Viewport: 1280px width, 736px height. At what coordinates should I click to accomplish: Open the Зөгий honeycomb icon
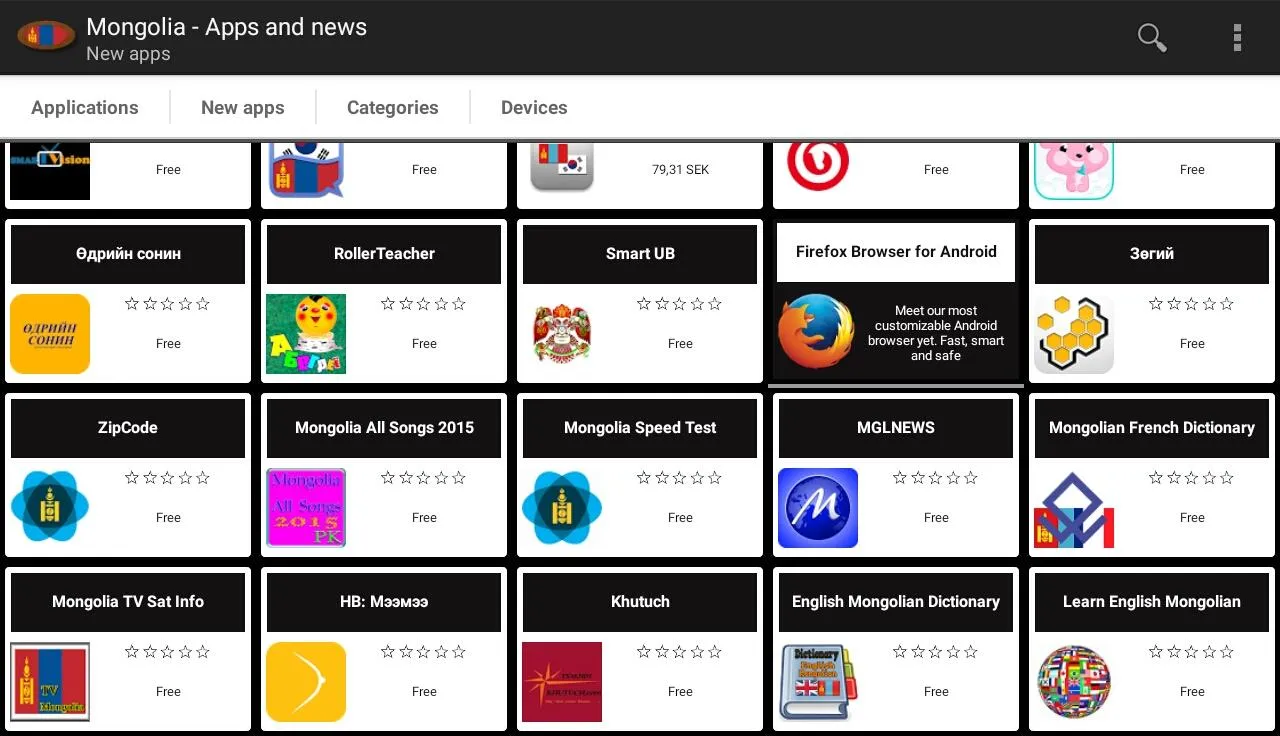1074,334
